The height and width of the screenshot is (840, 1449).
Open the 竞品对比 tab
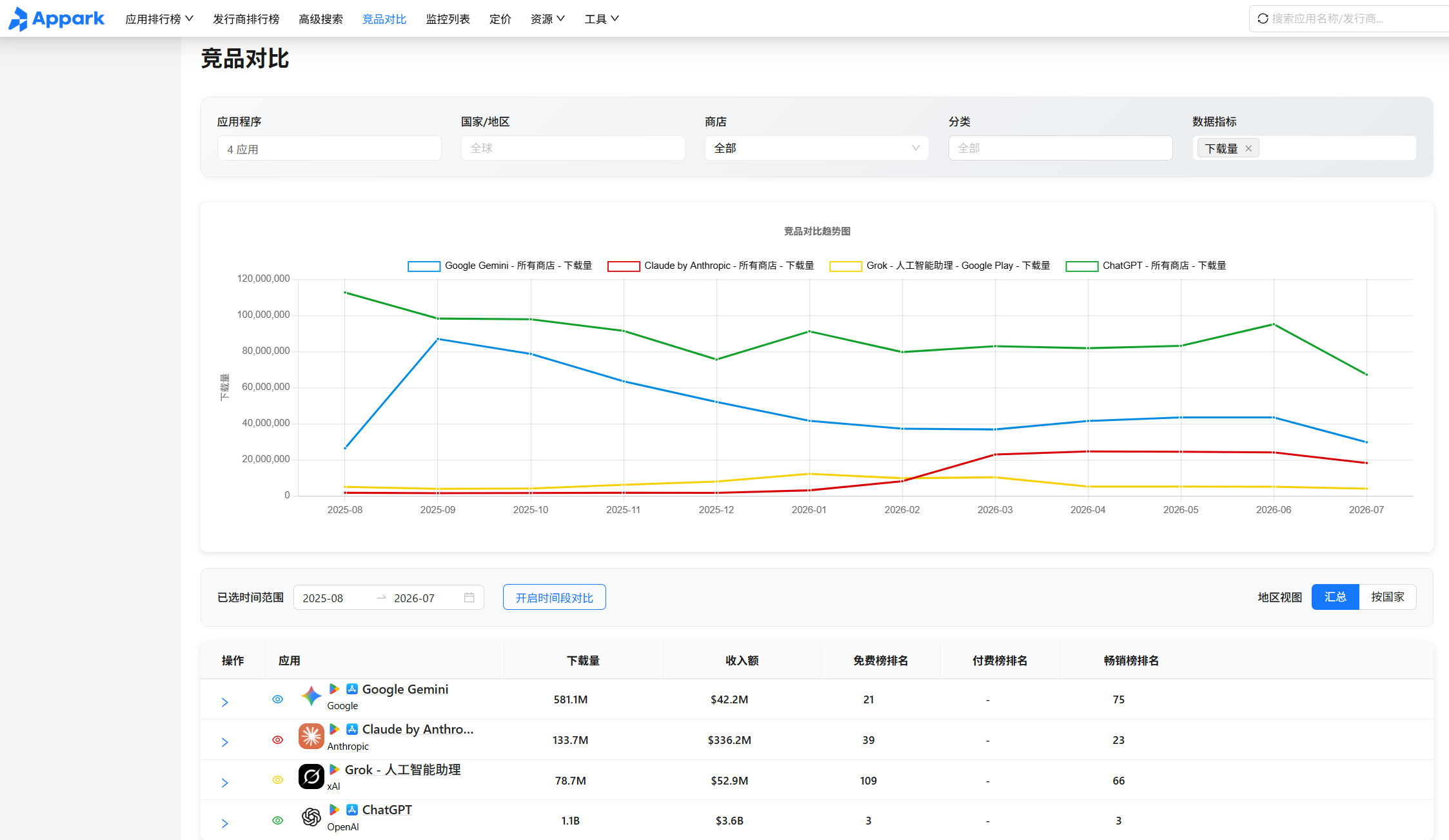click(x=384, y=19)
